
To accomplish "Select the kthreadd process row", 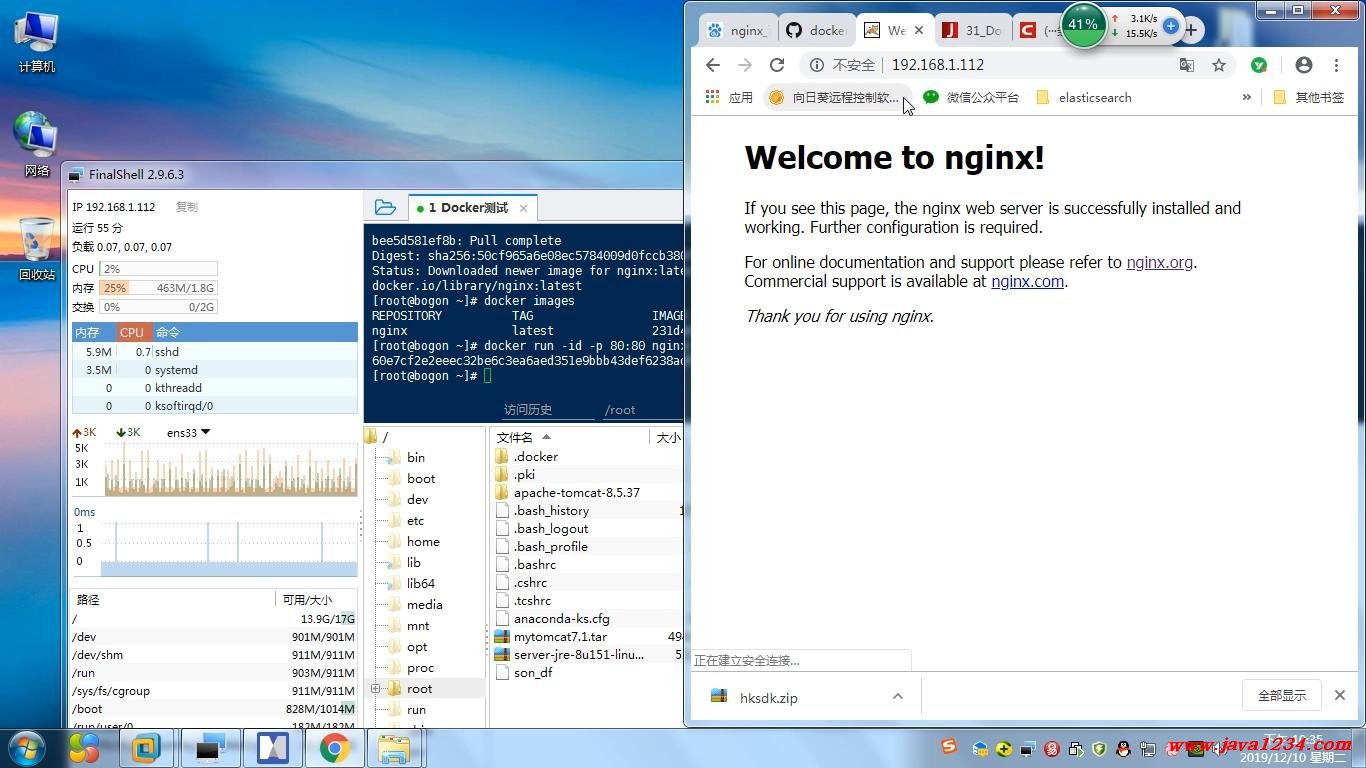I will (x=215, y=388).
